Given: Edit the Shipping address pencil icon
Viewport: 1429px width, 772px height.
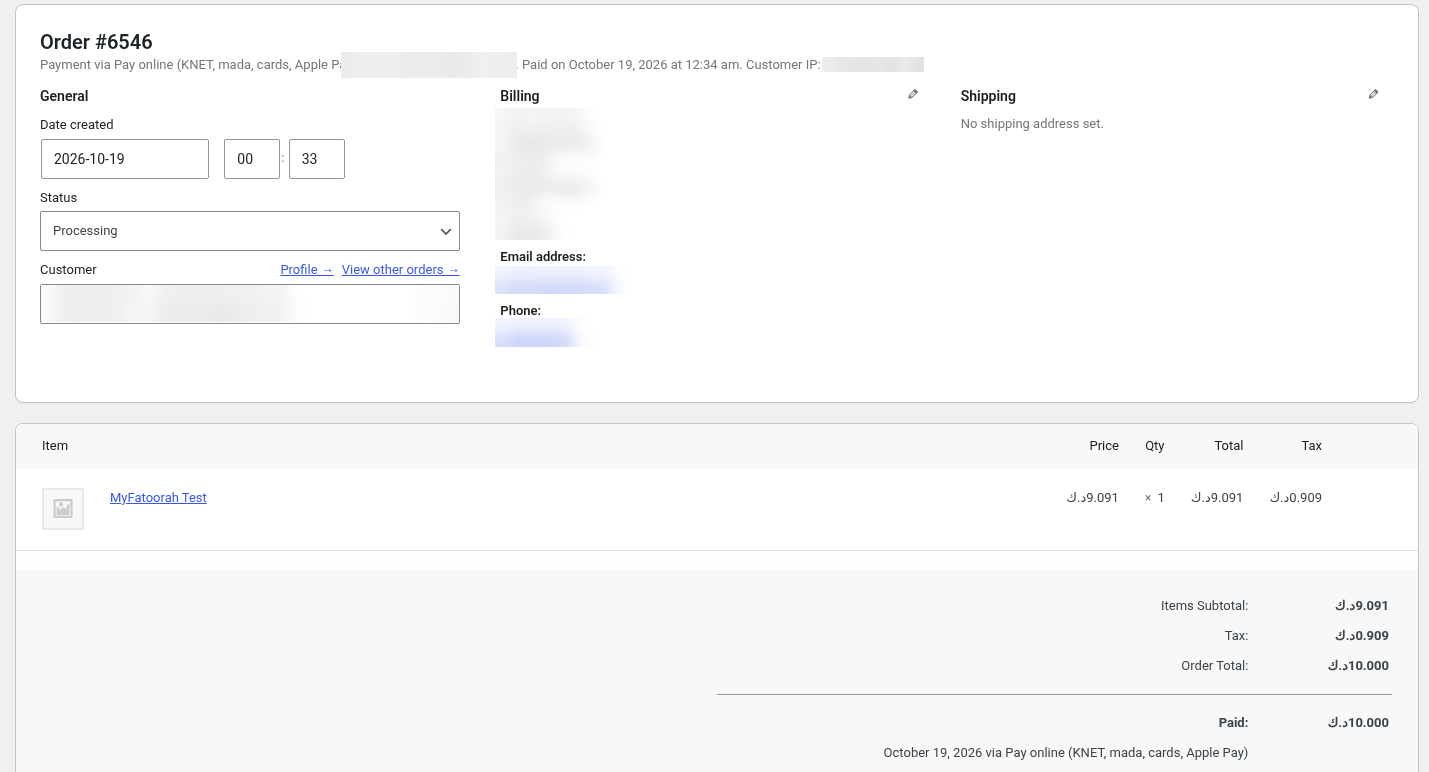Looking at the screenshot, I should tap(1373, 94).
